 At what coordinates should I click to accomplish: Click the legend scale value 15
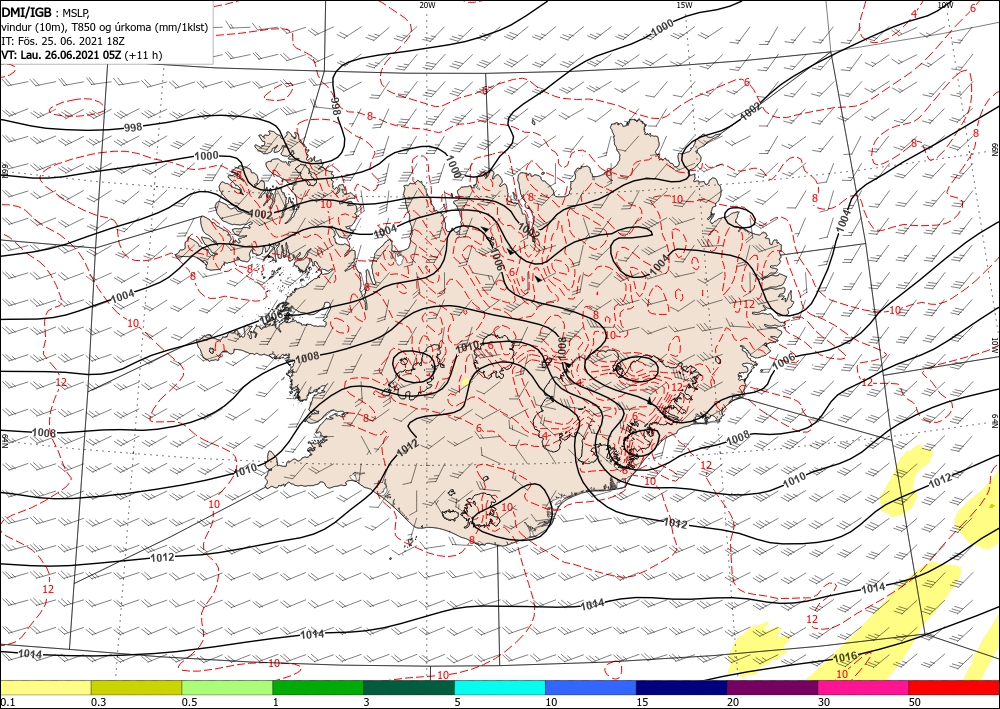tap(642, 702)
